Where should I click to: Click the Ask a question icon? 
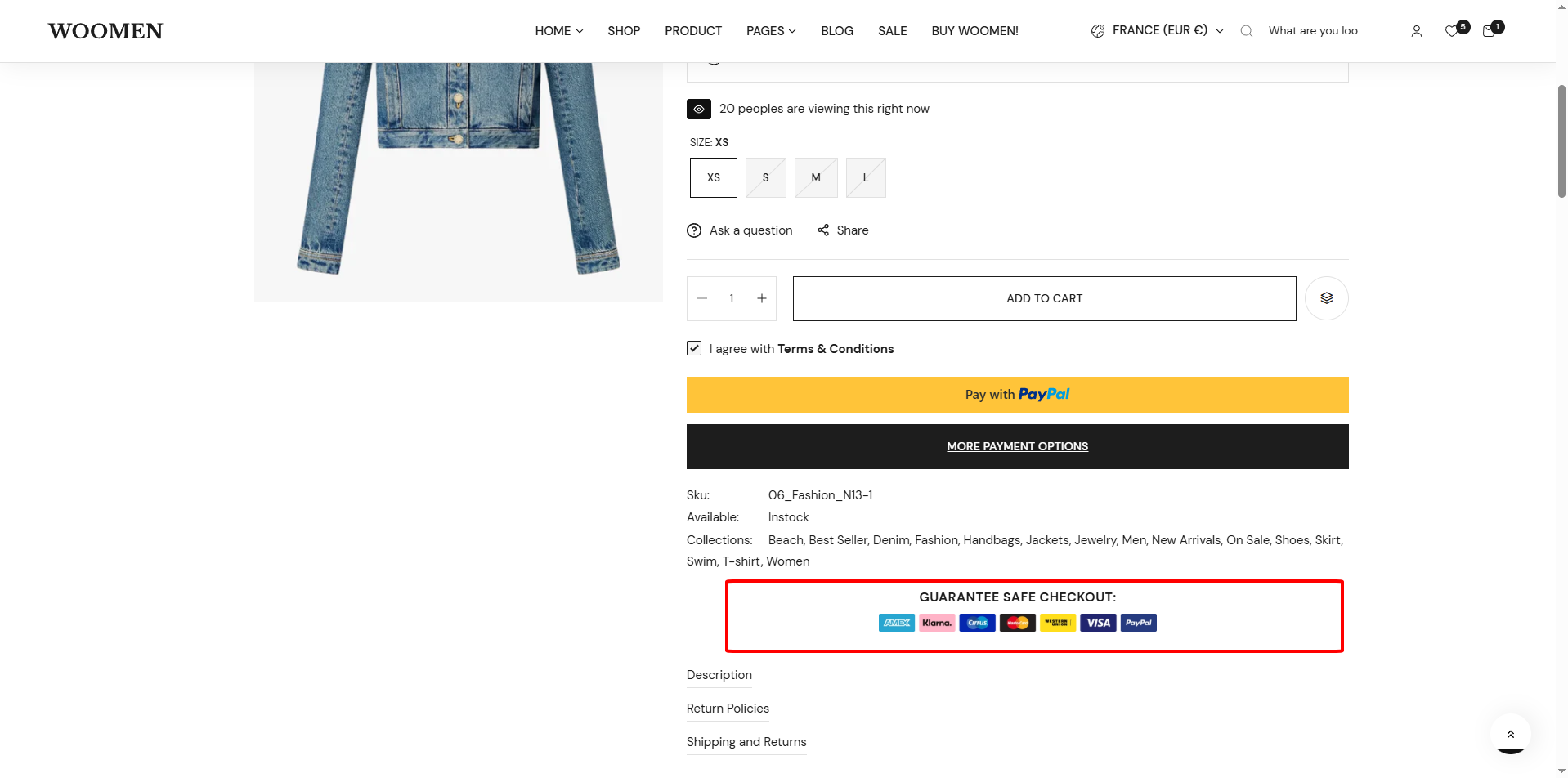(x=694, y=230)
